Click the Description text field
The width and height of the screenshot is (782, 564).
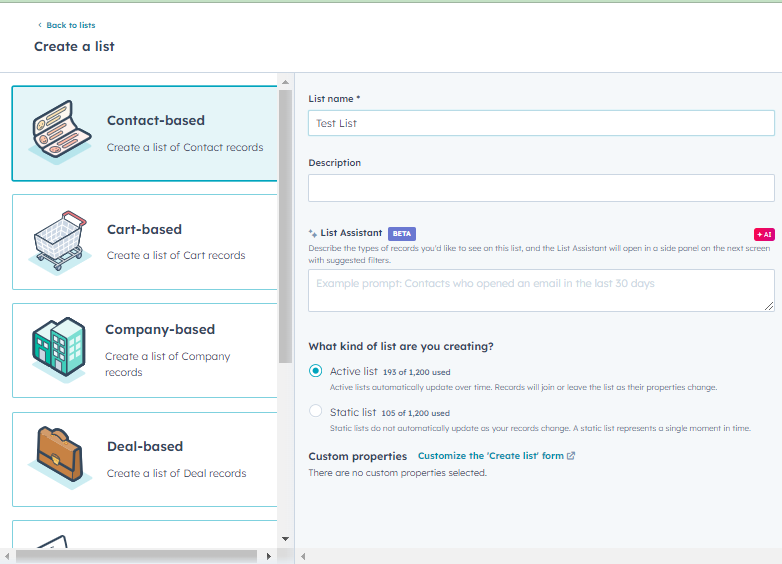[x=541, y=188]
